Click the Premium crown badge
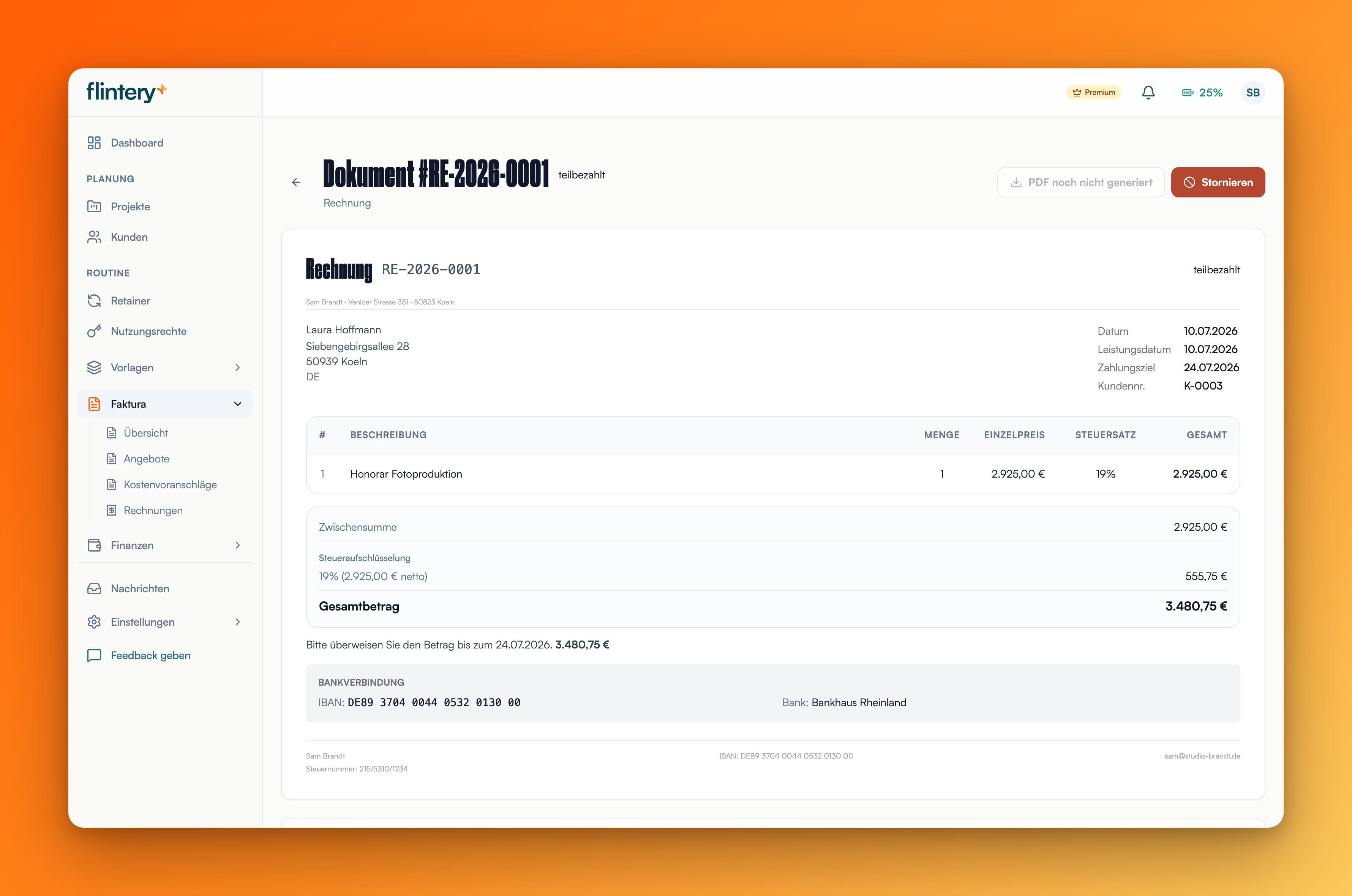The height and width of the screenshot is (896, 1352). tap(1093, 93)
